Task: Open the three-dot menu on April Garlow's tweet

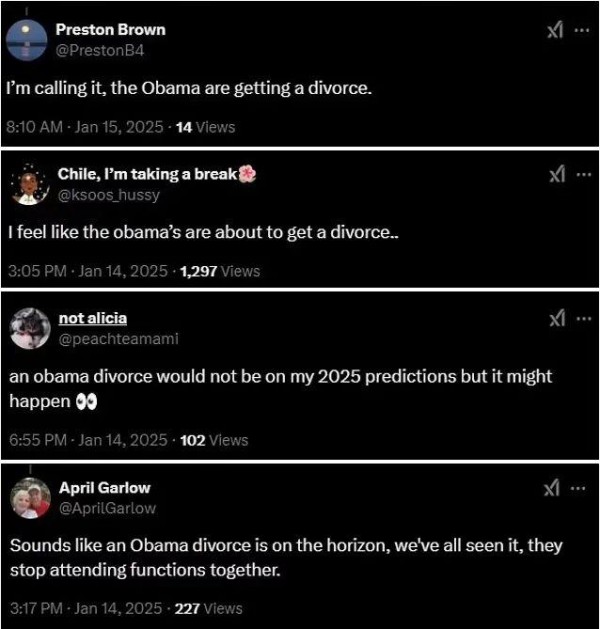Action: pyautogui.click(x=577, y=488)
